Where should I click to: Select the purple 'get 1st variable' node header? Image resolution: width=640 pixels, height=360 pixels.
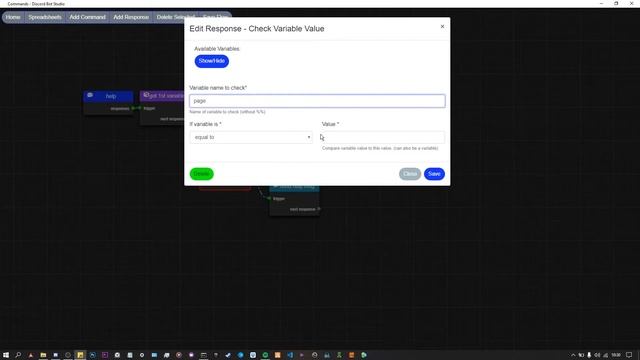(x=162, y=96)
